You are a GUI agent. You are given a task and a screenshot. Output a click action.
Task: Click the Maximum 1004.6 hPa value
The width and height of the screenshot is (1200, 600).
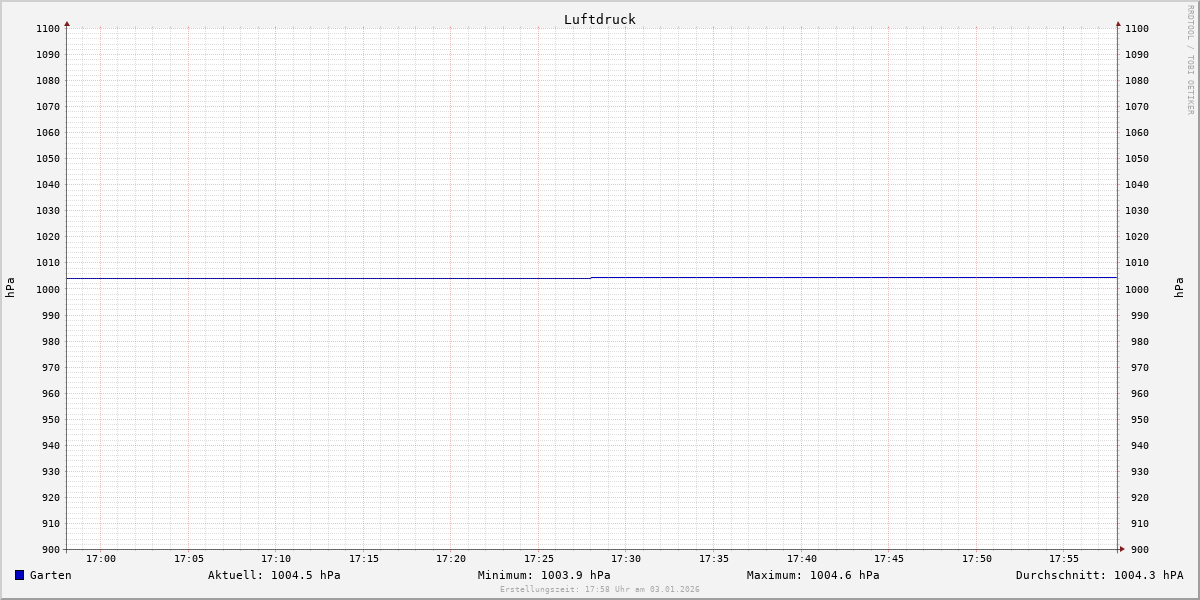coord(813,575)
